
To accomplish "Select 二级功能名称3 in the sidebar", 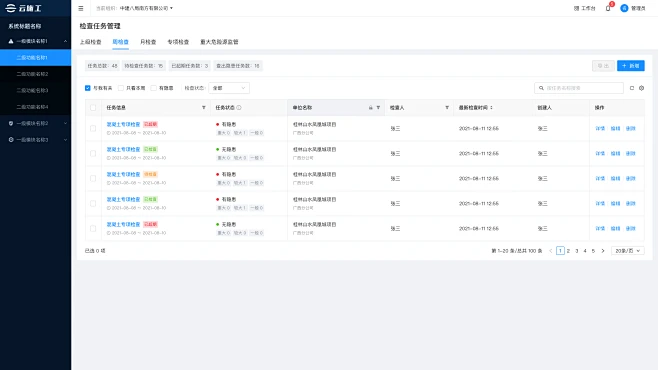I will click(36, 90).
